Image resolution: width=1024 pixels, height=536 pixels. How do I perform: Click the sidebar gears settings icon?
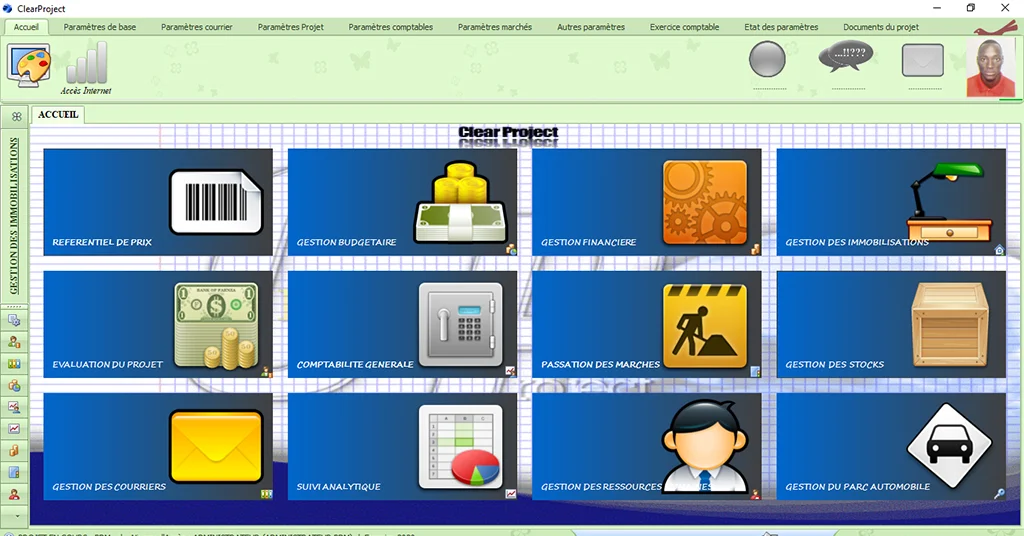pos(14,320)
